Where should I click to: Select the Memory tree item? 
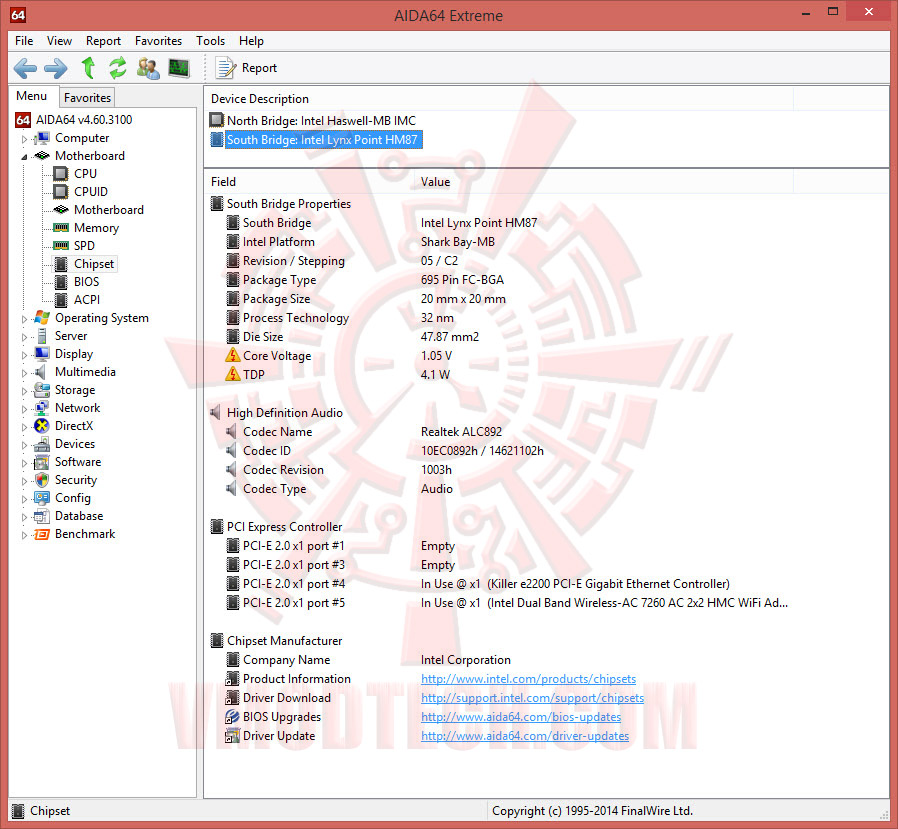point(96,228)
